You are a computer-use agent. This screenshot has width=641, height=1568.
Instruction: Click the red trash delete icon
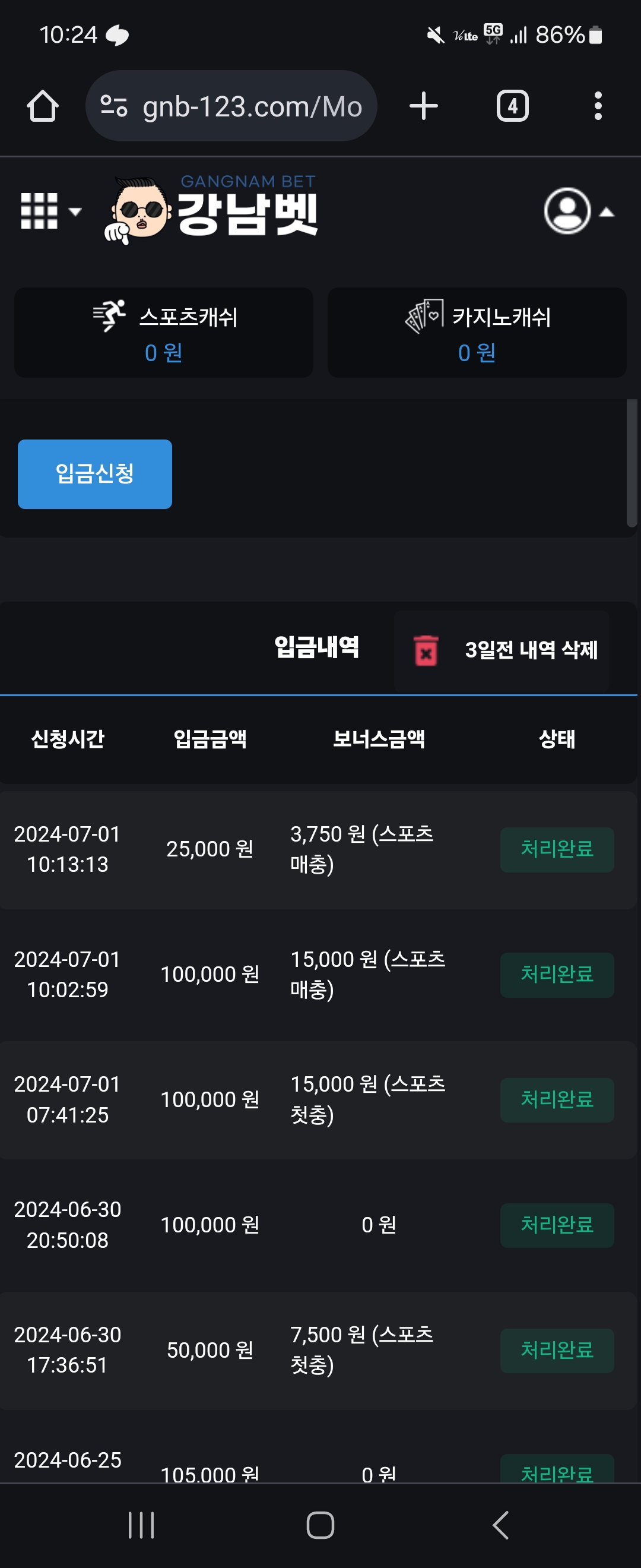click(426, 650)
